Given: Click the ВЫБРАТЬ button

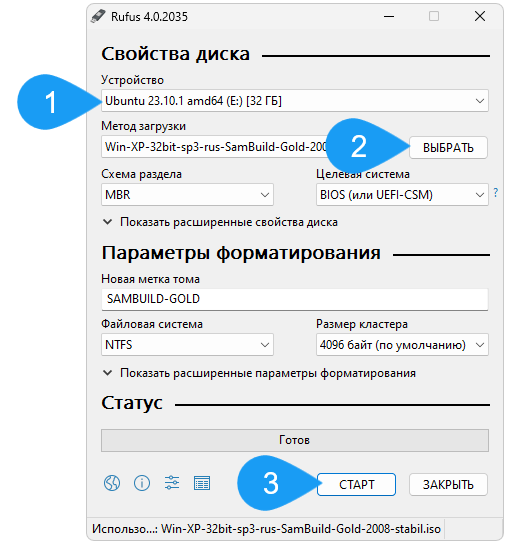Looking at the screenshot, I should (448, 147).
